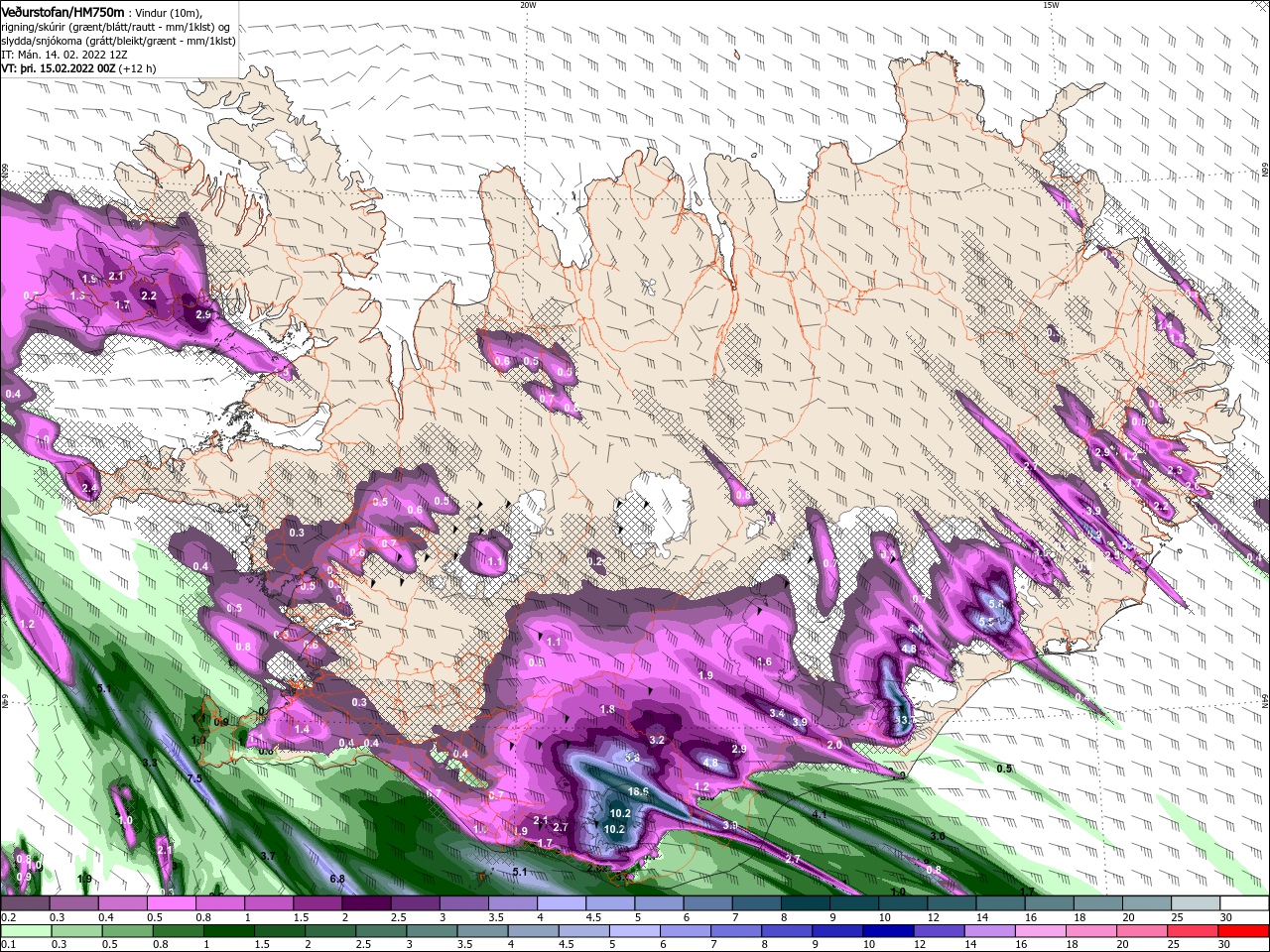Click the lavender 4 snowfall legend swatch
This screenshot has height=952, width=1270.
coord(562,903)
